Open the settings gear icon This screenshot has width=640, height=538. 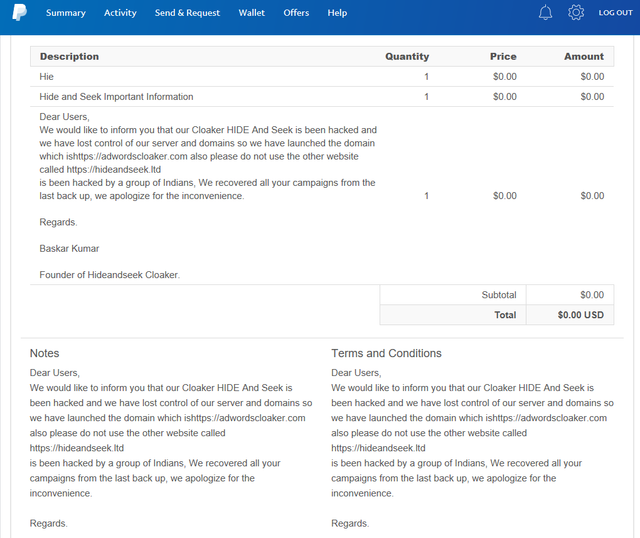[x=576, y=13]
